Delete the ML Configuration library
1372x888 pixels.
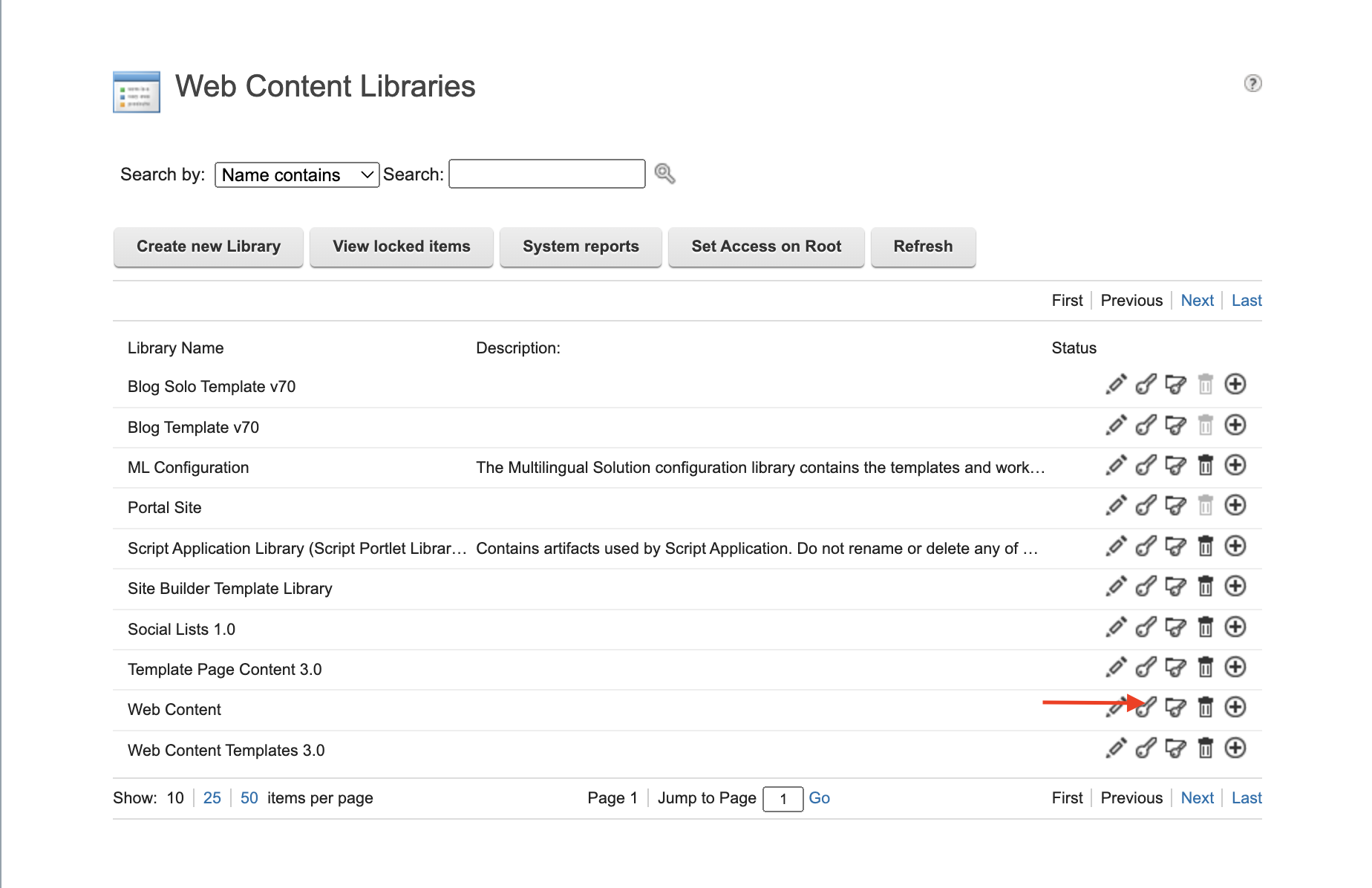[1205, 466]
